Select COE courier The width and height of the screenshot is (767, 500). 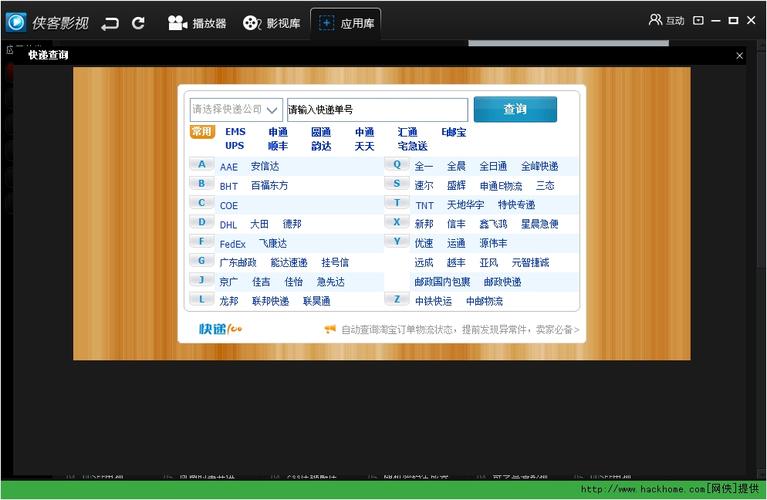[228, 205]
